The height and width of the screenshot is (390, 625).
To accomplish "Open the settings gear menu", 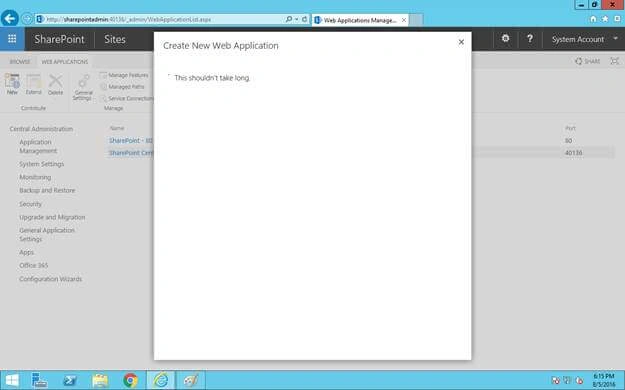I will (x=505, y=39).
